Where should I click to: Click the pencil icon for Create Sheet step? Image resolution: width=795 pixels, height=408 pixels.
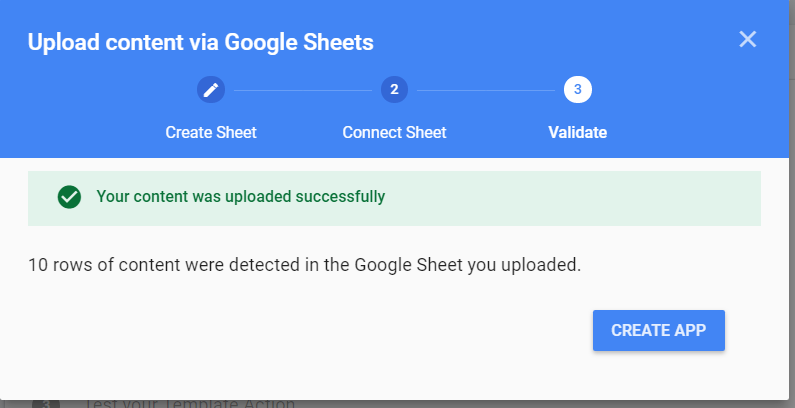(210, 90)
